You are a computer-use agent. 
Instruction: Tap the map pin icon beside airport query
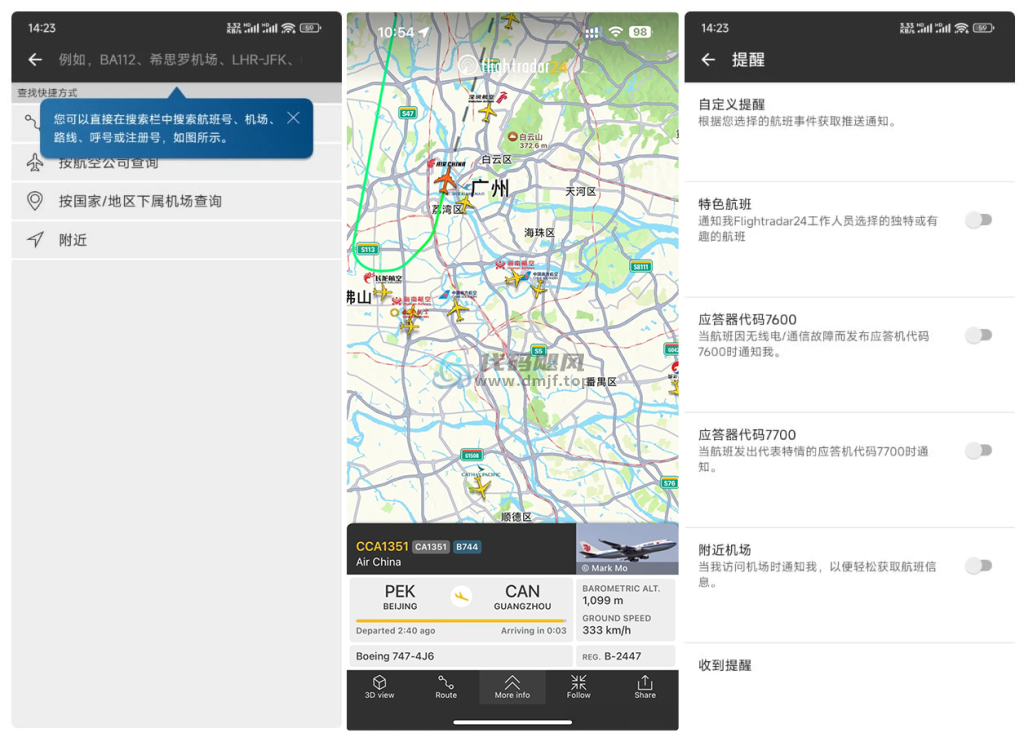click(x=35, y=201)
